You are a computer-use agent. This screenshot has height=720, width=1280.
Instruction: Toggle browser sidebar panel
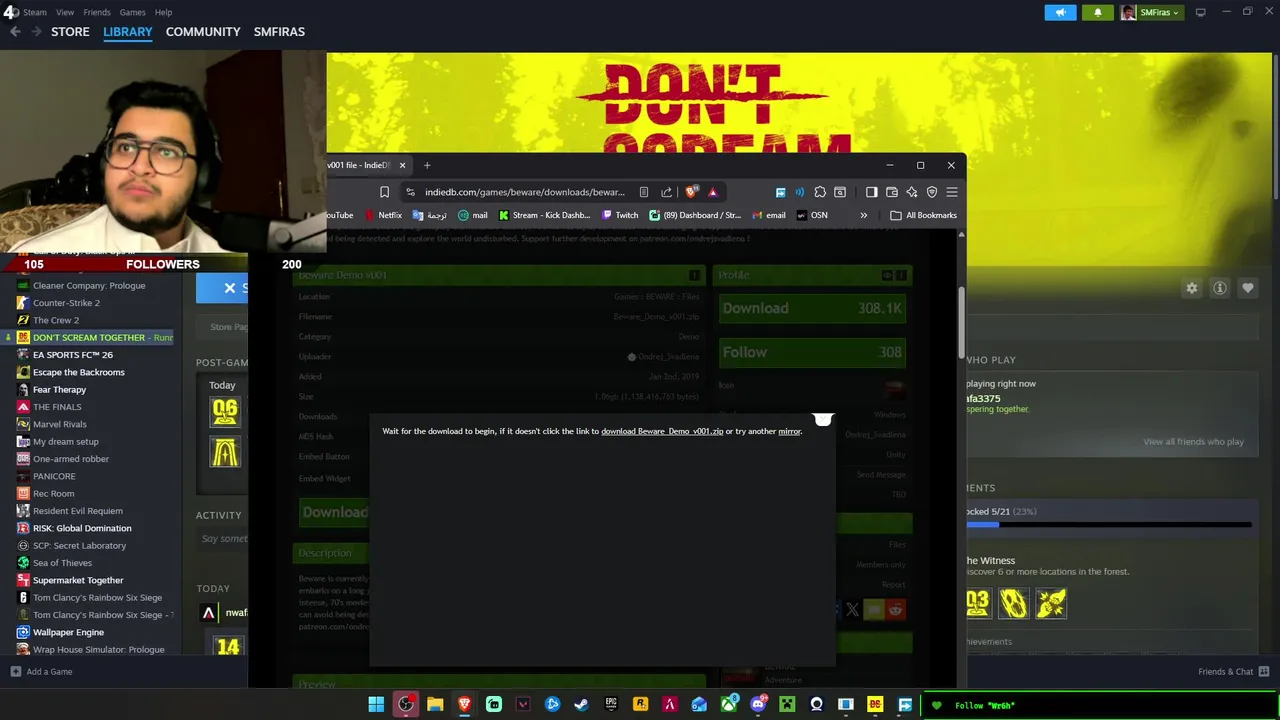[871, 192]
